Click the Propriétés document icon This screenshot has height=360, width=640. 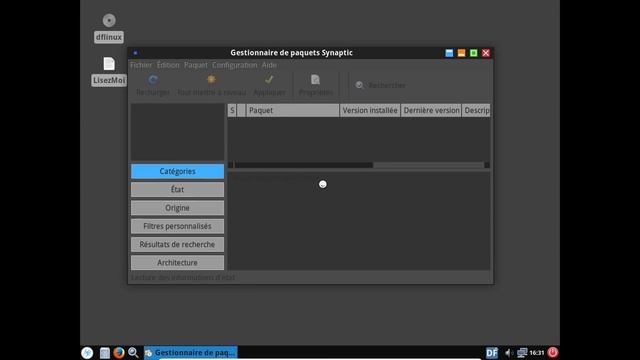(315, 80)
